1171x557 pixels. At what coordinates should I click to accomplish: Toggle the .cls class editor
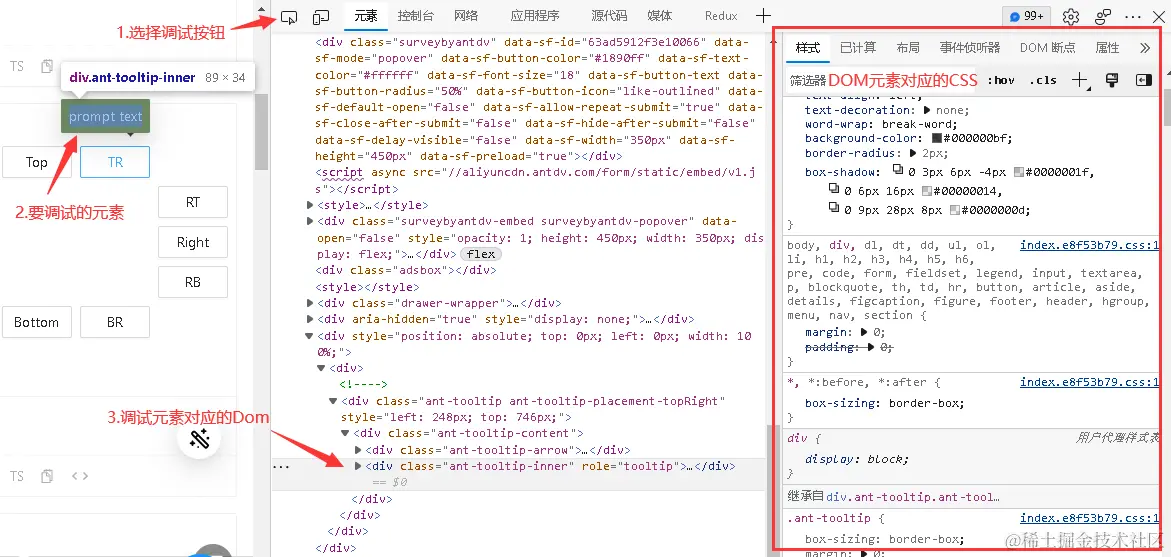pos(1043,80)
